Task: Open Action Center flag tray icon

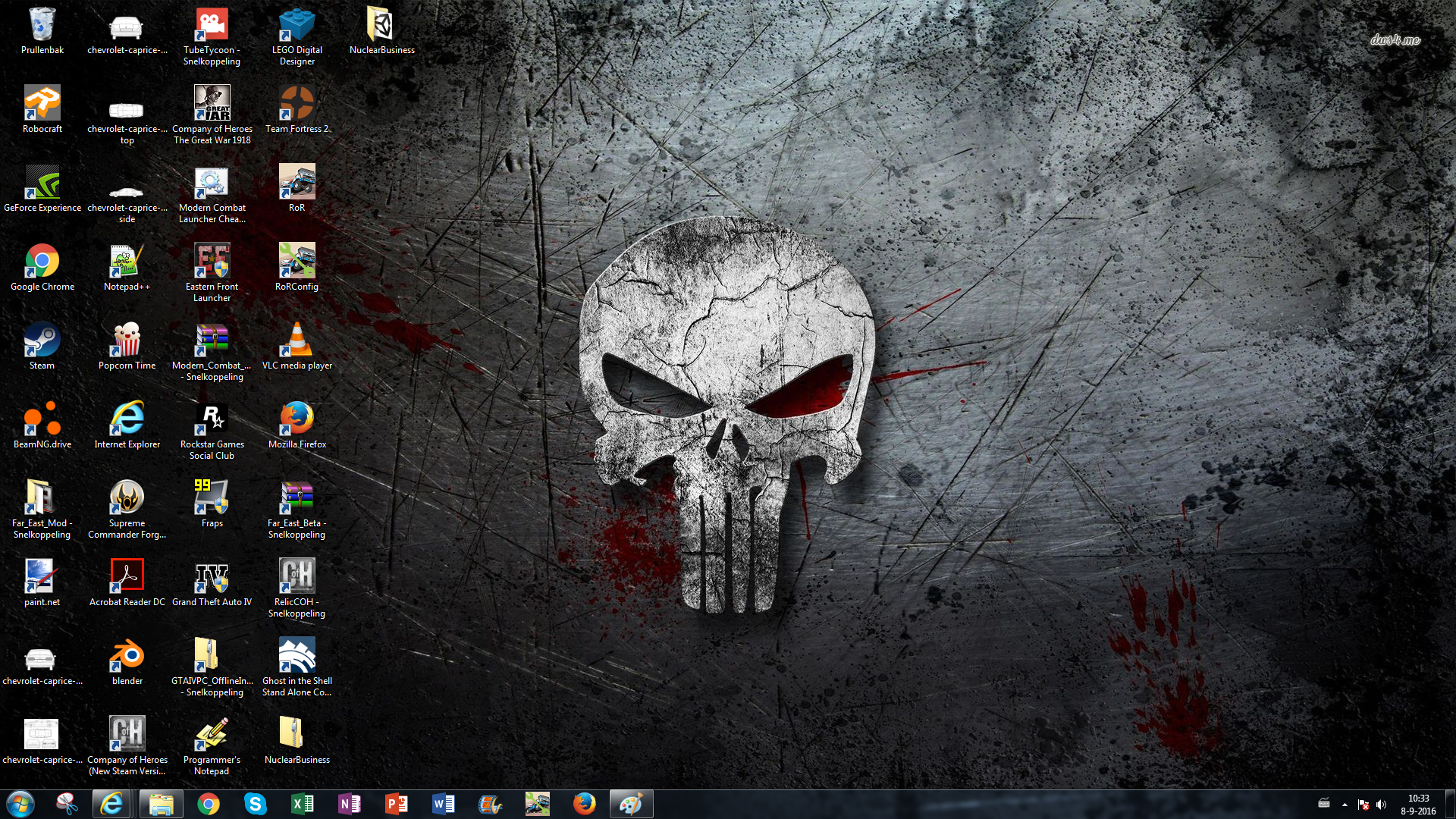Action: [x=1363, y=805]
